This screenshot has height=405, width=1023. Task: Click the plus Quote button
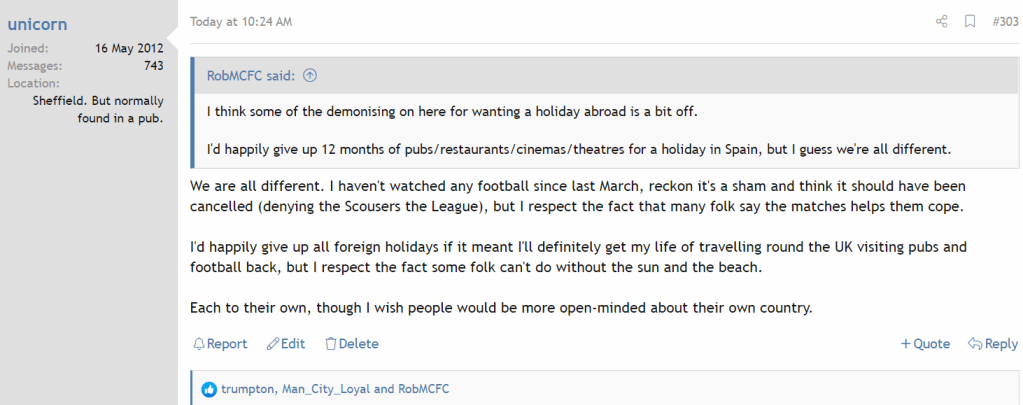pos(925,344)
